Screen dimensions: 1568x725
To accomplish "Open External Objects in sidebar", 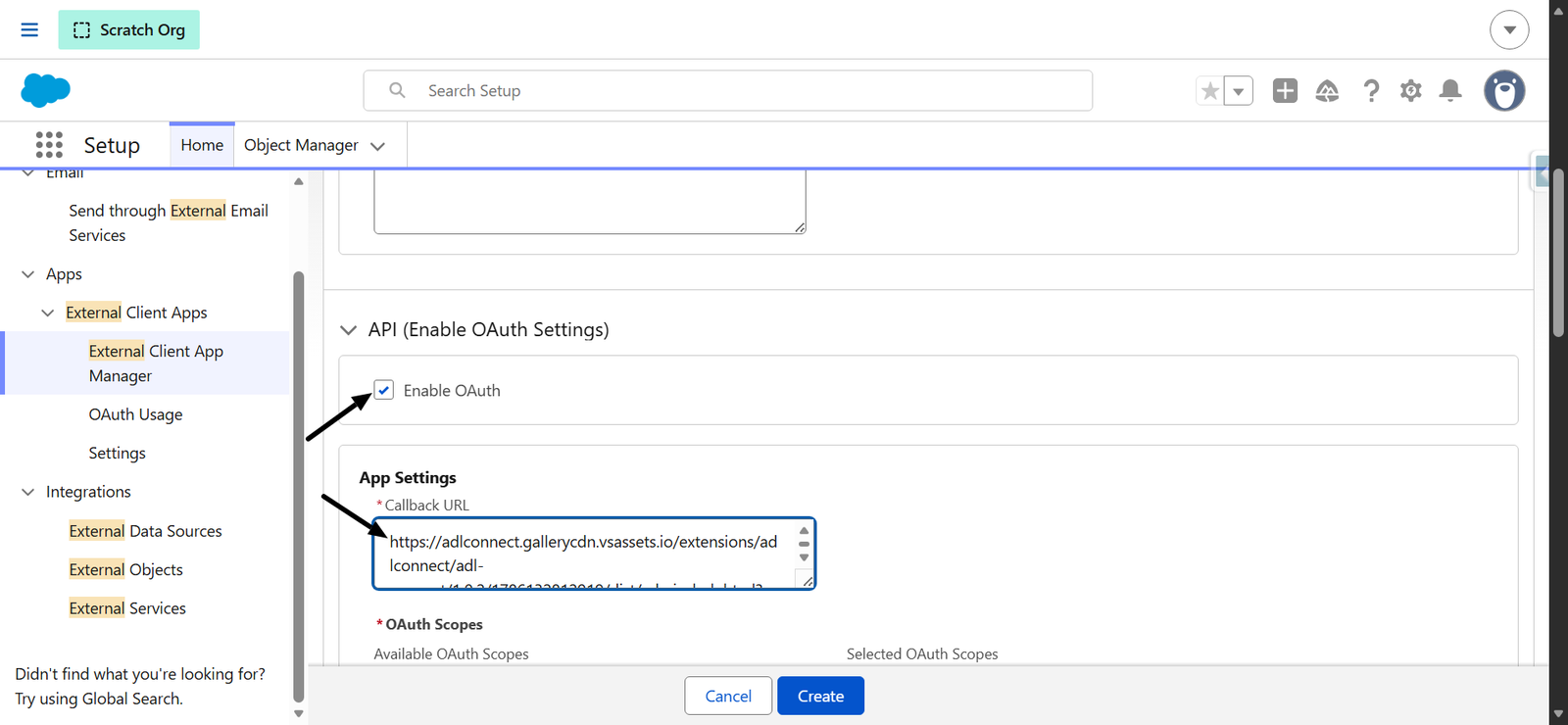I will pos(125,569).
